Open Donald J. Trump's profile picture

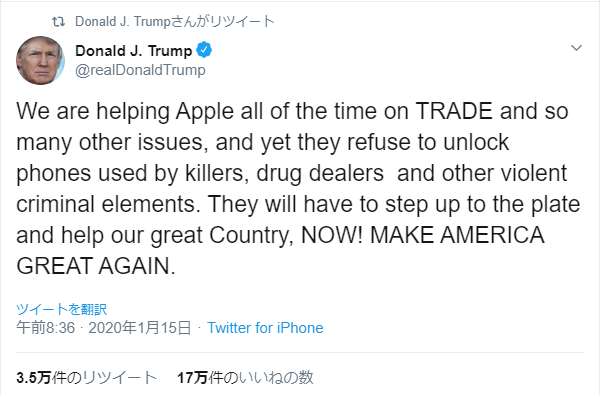(40, 60)
